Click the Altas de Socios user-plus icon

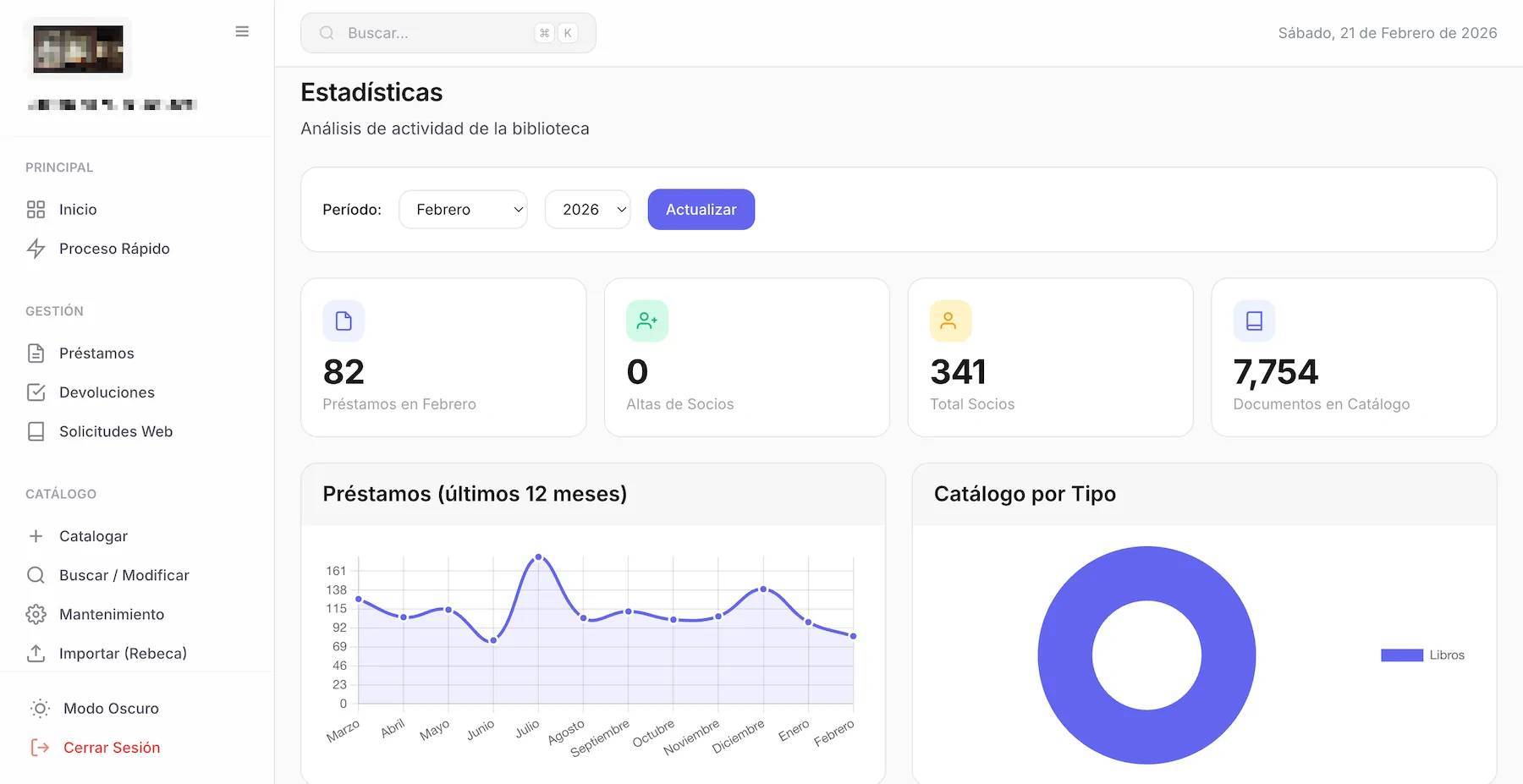click(646, 321)
